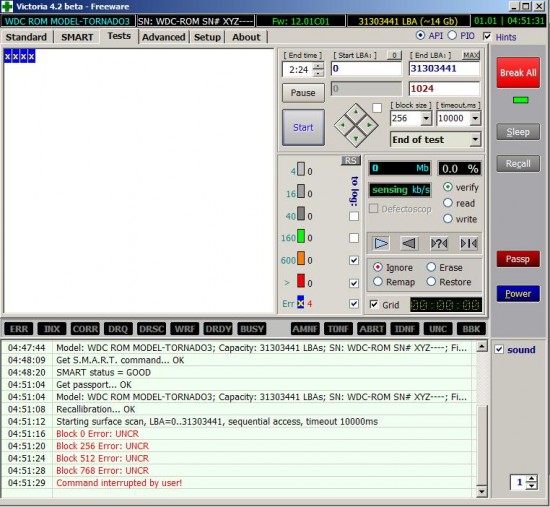The height and width of the screenshot is (507, 550).
Task: Uncheck the Hints checkbox
Action: 487,36
